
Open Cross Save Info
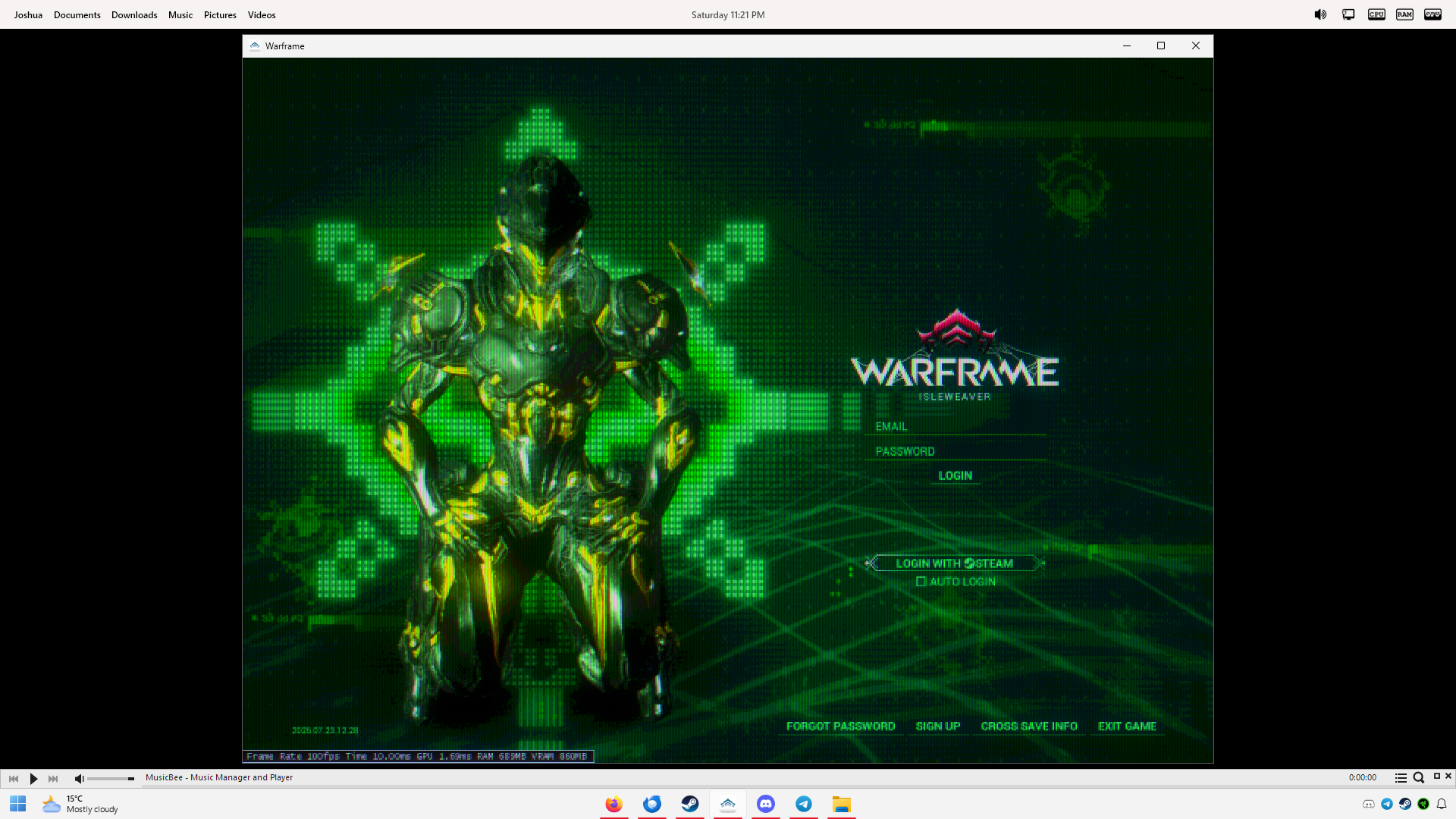(x=1029, y=726)
